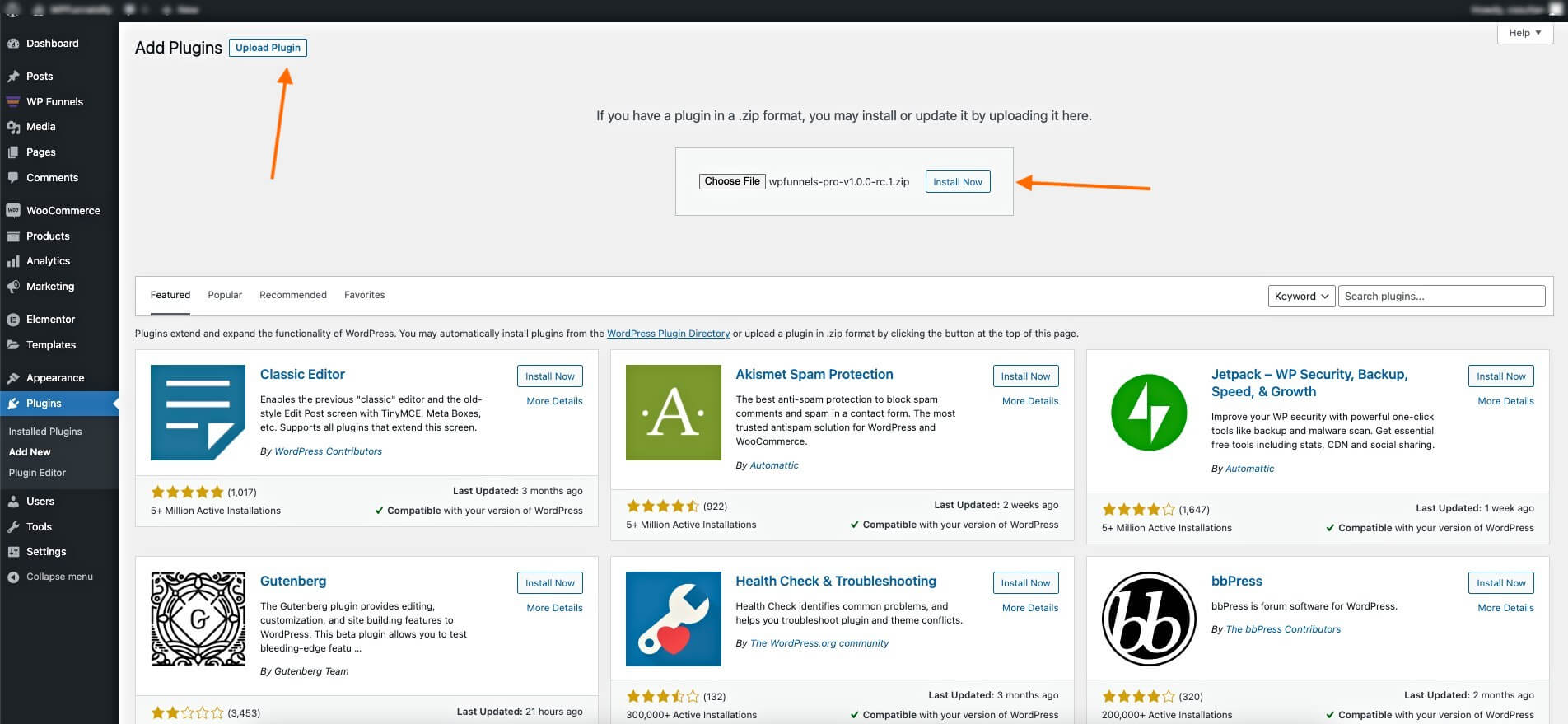Switch to the Favorites tab
Screen dimensions: 1568x724
[x=365, y=295]
